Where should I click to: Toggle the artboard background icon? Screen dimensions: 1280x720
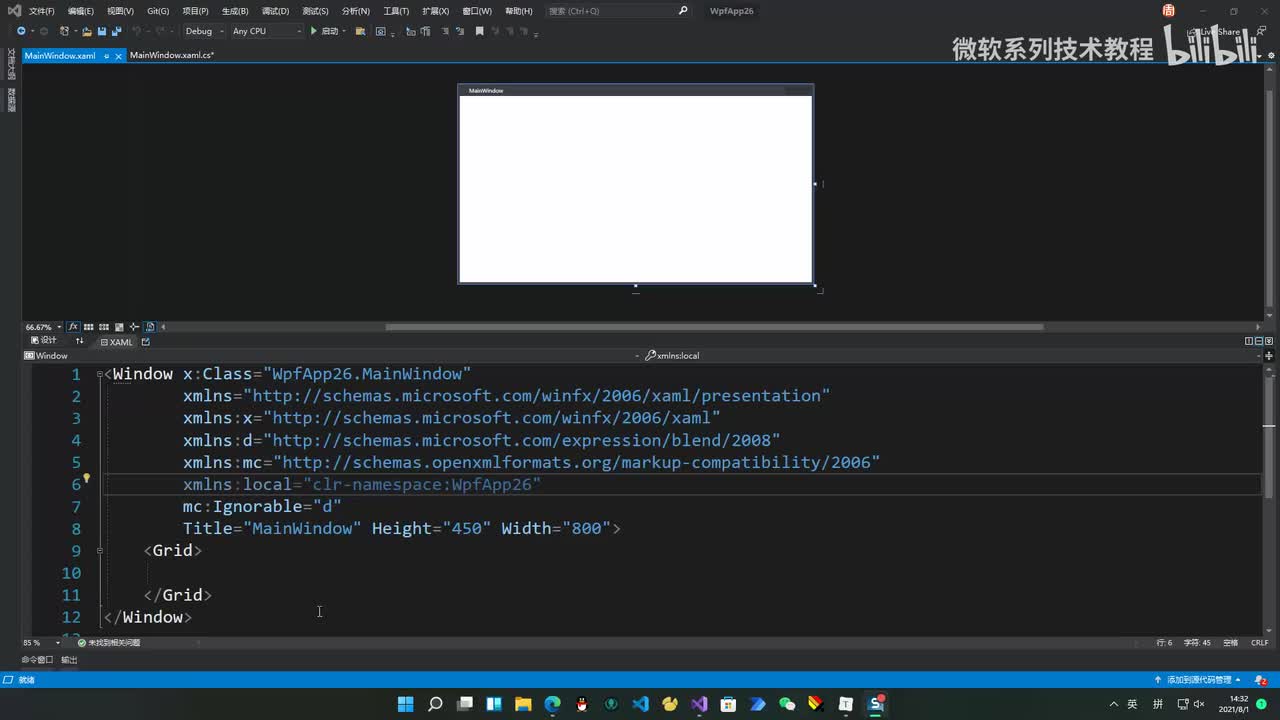(x=119, y=327)
